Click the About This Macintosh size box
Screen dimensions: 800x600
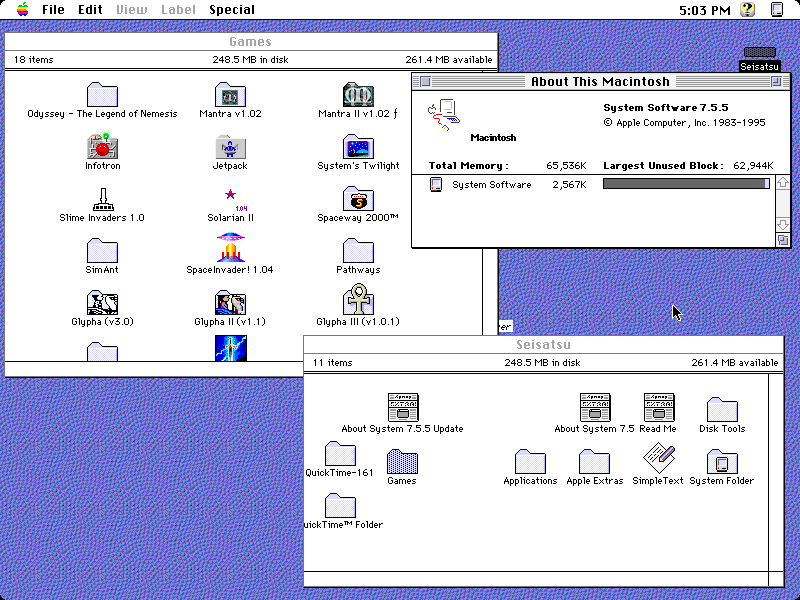(x=783, y=240)
